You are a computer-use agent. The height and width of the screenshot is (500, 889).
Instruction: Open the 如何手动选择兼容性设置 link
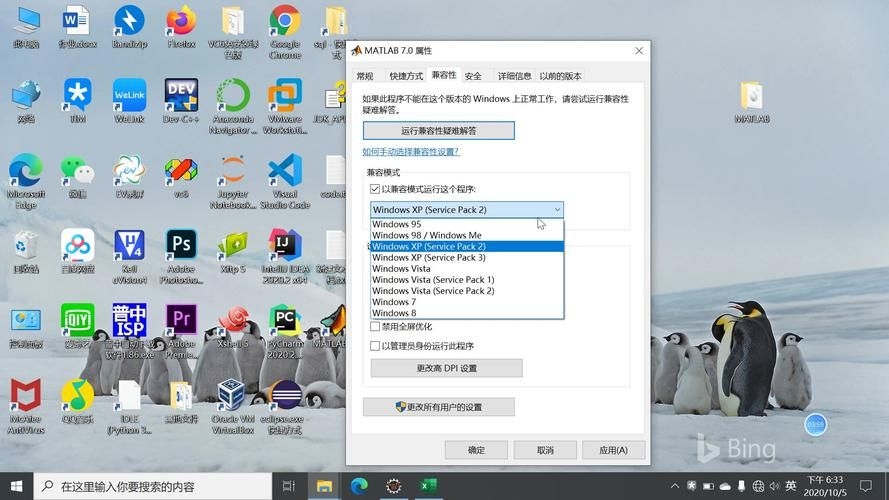(410, 152)
